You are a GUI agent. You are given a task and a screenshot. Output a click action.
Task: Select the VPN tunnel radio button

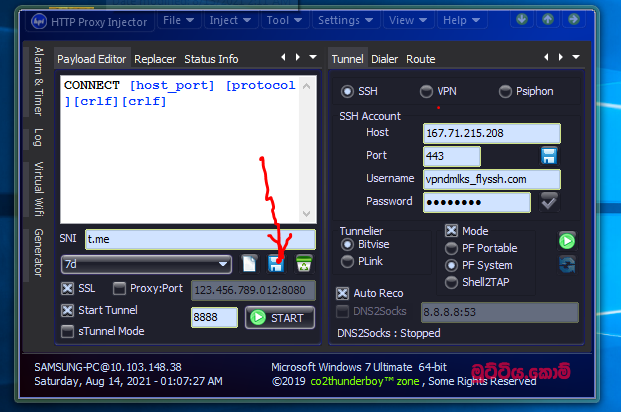pos(426,92)
